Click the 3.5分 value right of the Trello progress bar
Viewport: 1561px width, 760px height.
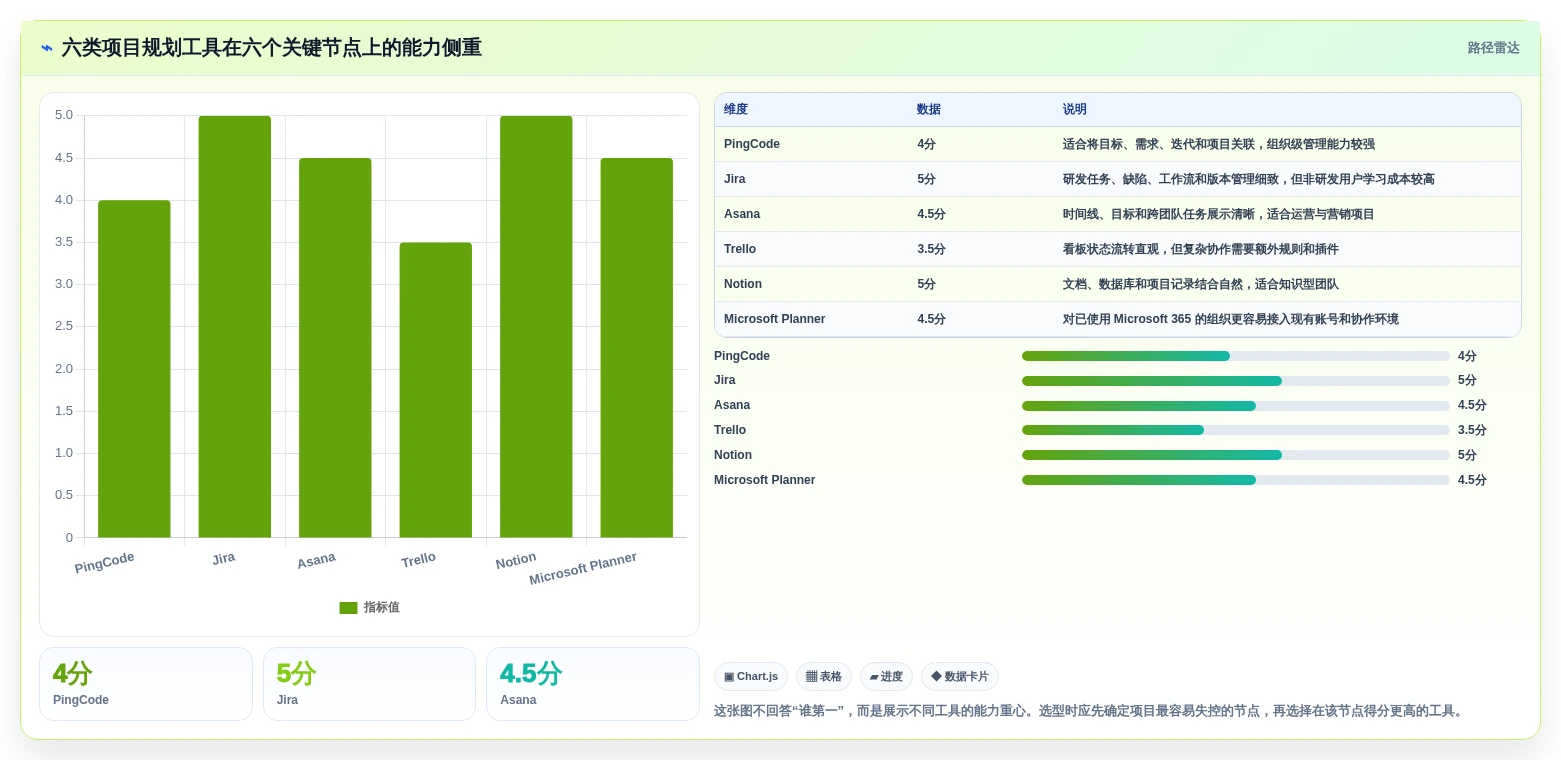point(1472,430)
